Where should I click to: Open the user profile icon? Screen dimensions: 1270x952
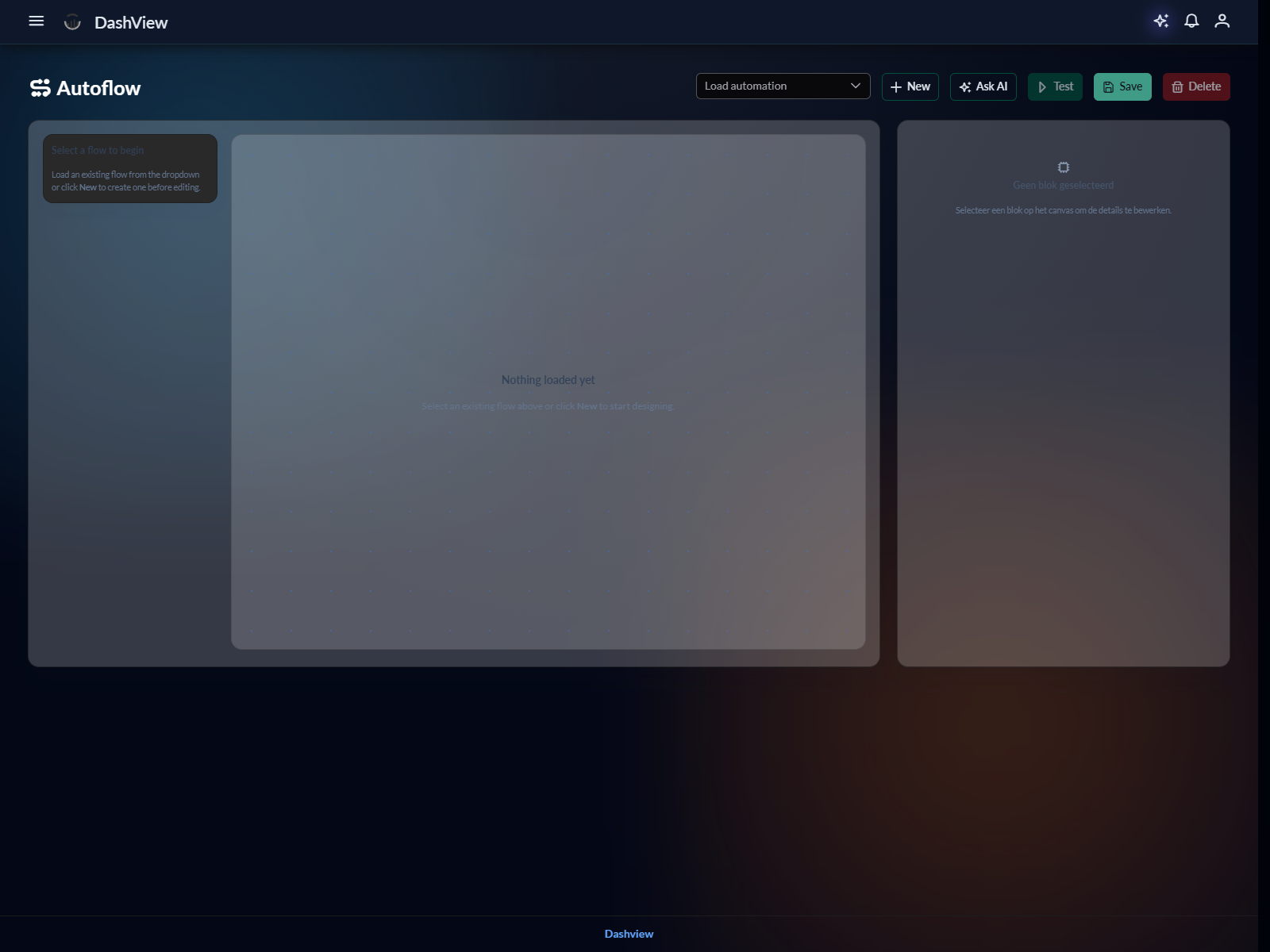click(1222, 21)
